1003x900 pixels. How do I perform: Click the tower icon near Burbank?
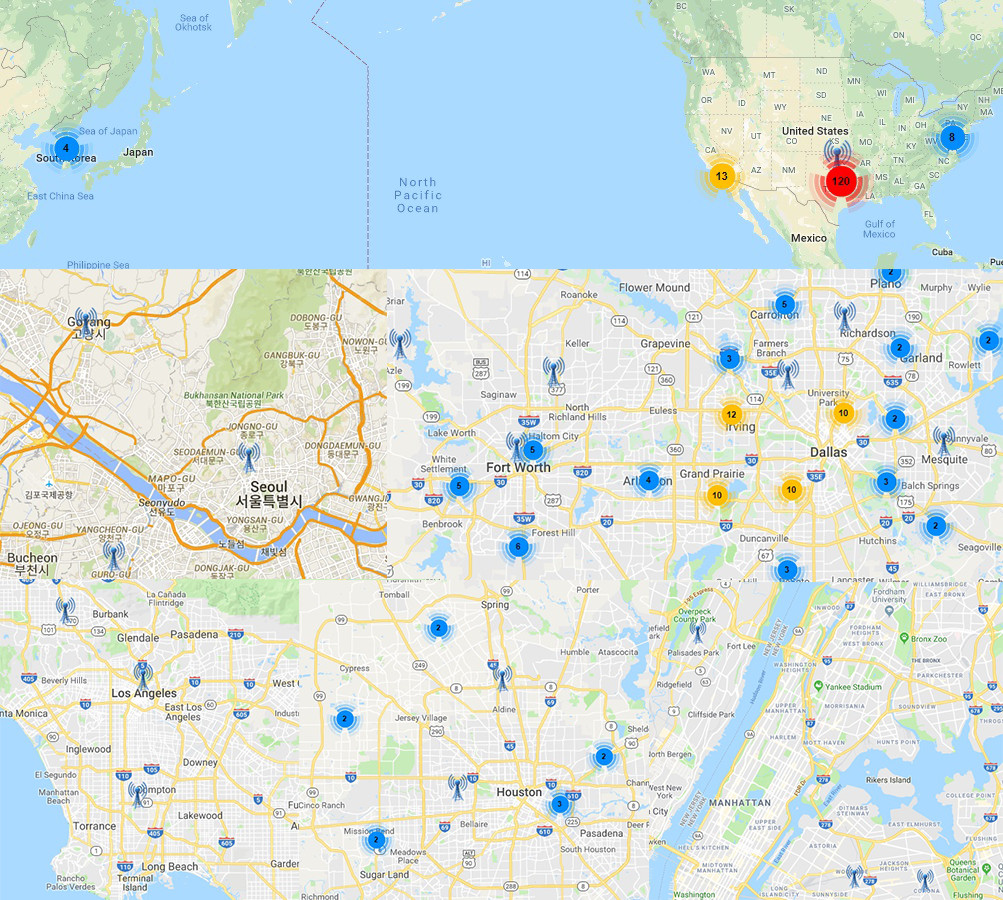pos(65,610)
